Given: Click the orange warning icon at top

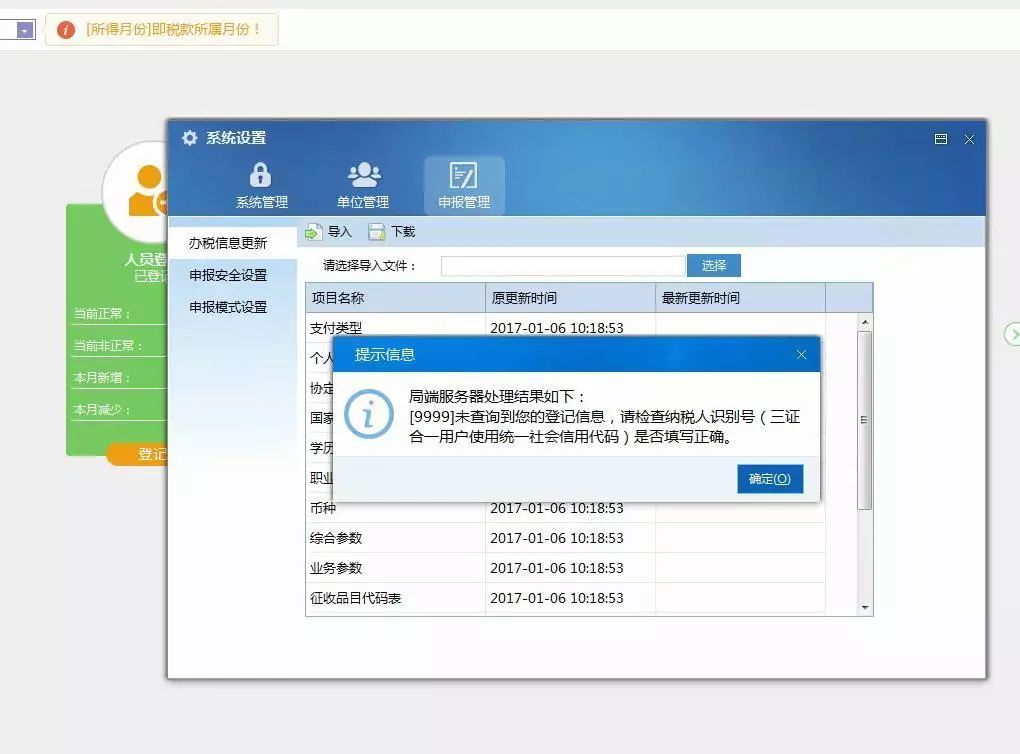Looking at the screenshot, I should (x=66, y=29).
